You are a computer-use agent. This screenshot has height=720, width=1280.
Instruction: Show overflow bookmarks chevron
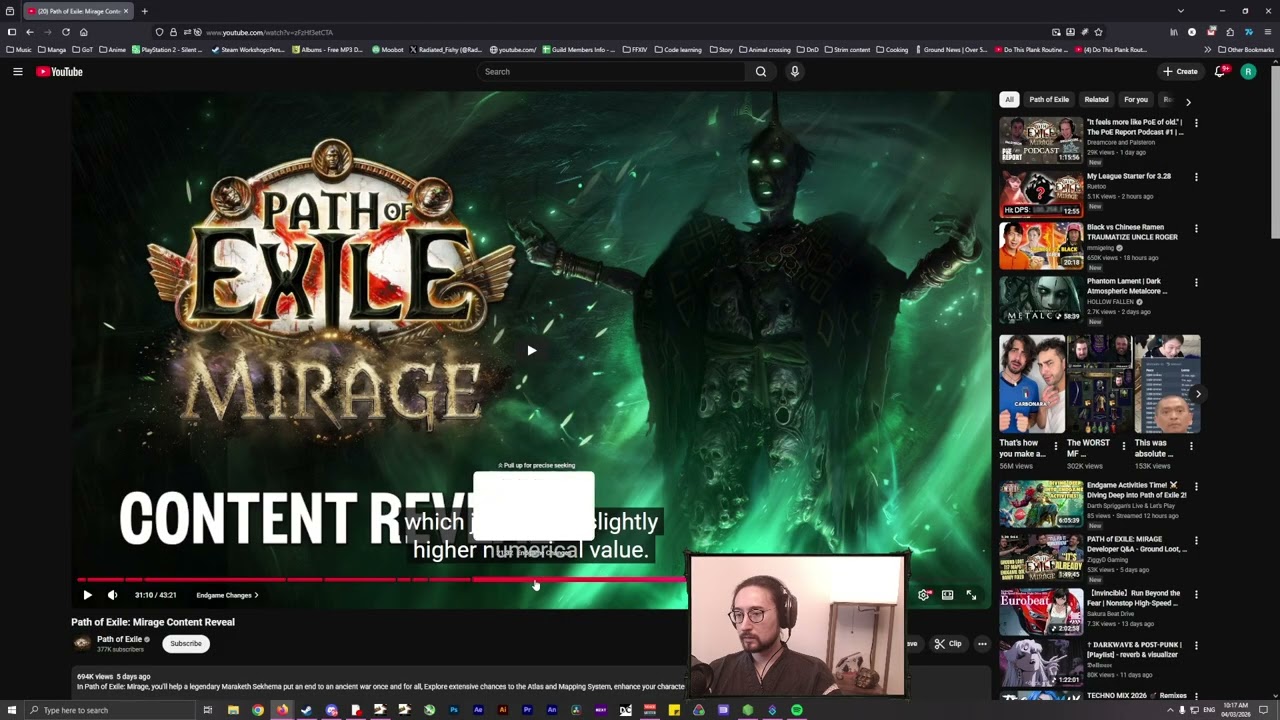click(1207, 49)
